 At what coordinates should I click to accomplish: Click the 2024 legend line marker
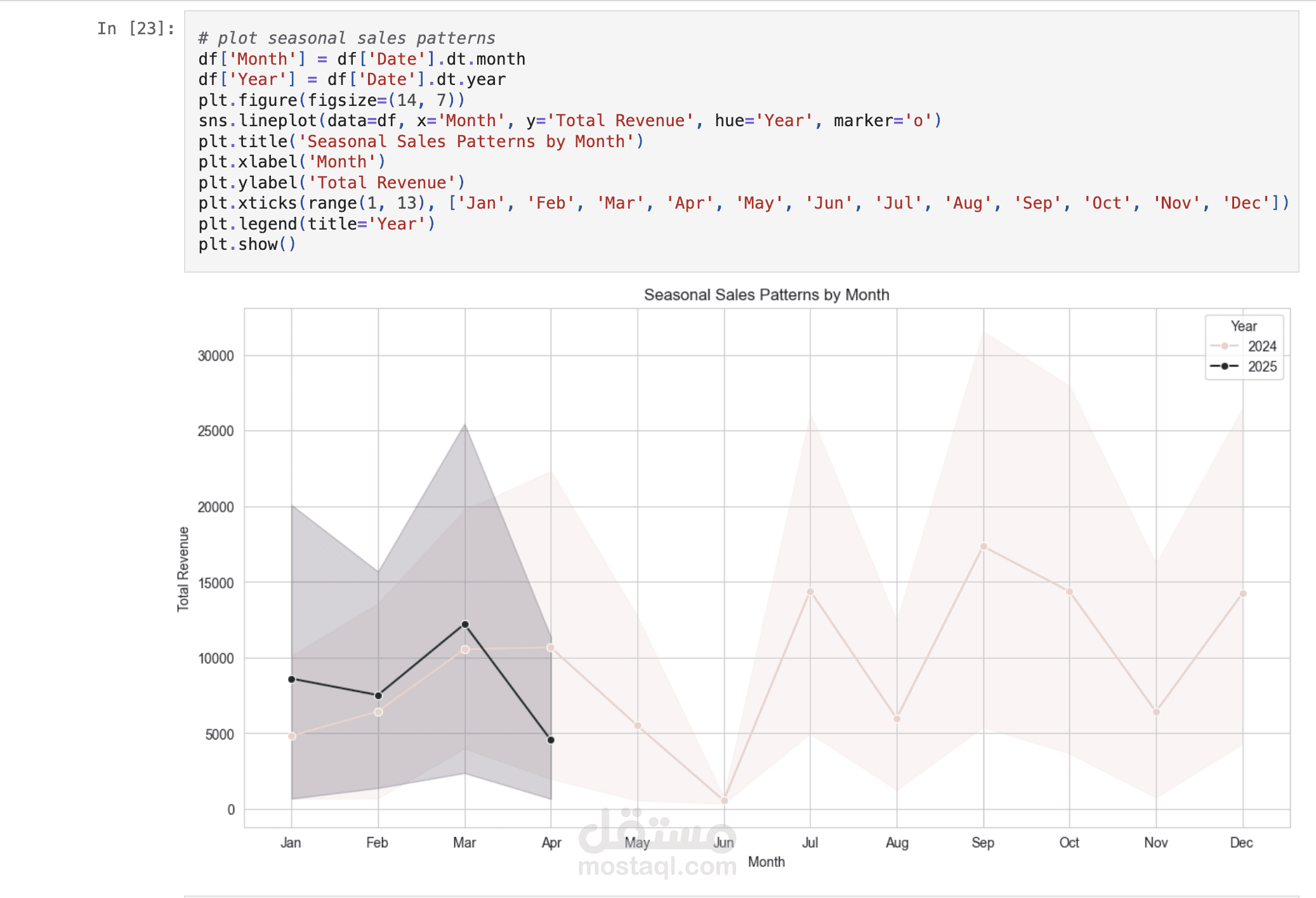(1224, 346)
